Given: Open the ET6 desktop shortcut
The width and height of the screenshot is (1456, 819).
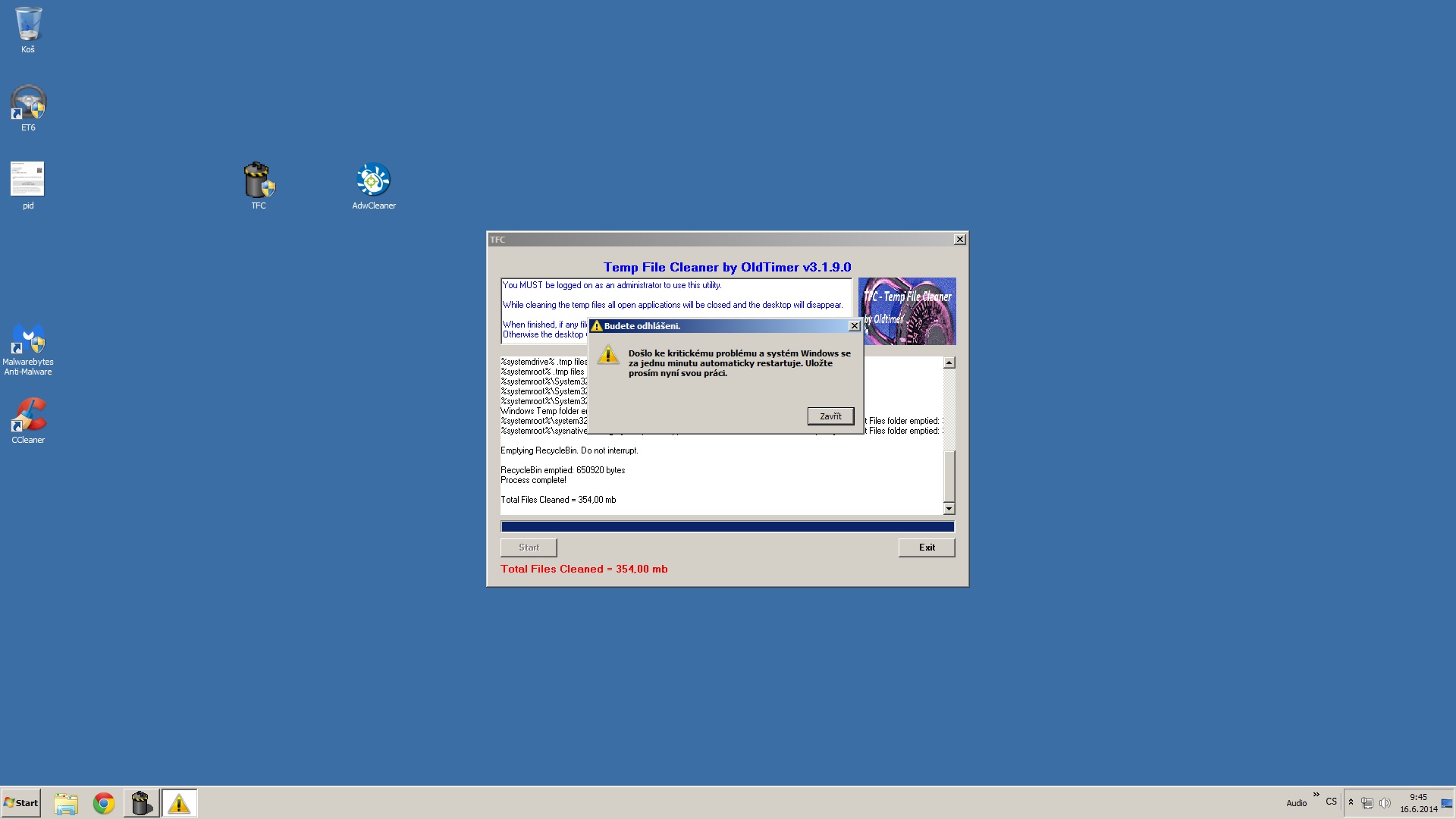Looking at the screenshot, I should [28, 108].
